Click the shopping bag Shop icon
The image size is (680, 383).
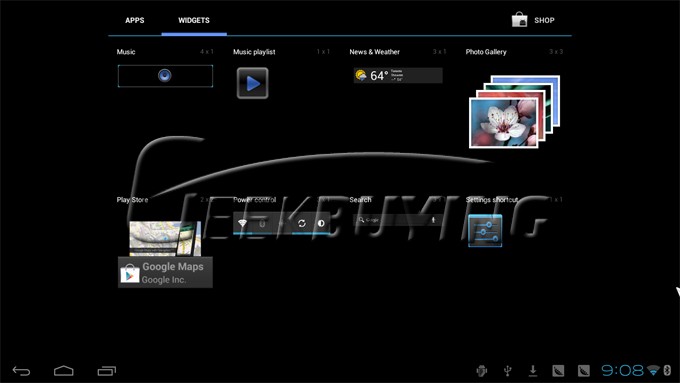pos(520,20)
